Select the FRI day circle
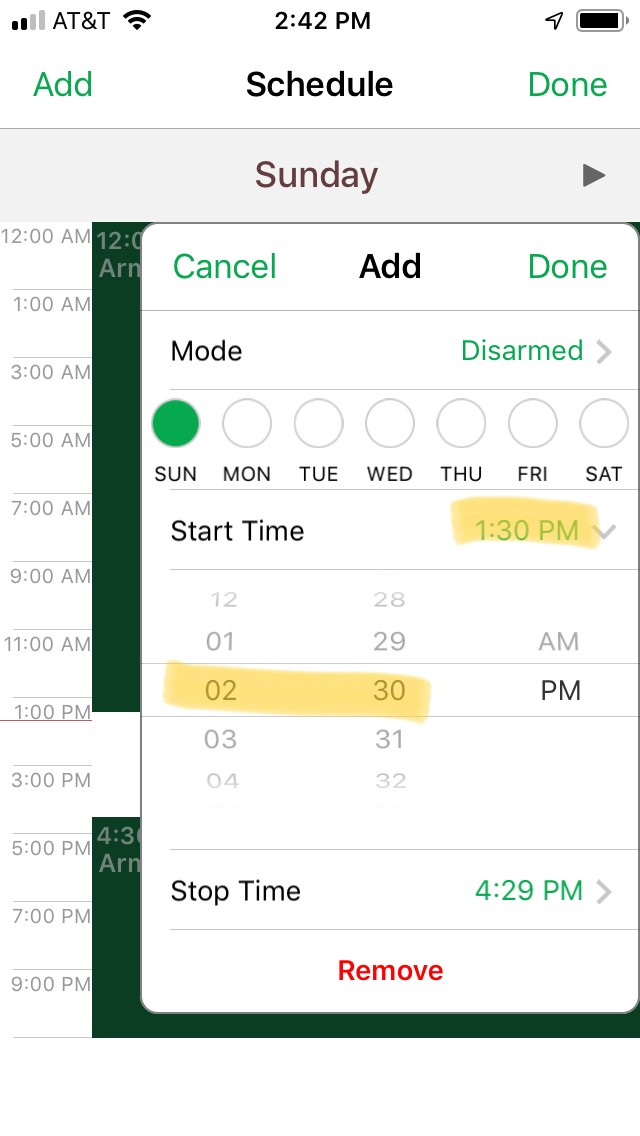640x1136 pixels. click(533, 423)
